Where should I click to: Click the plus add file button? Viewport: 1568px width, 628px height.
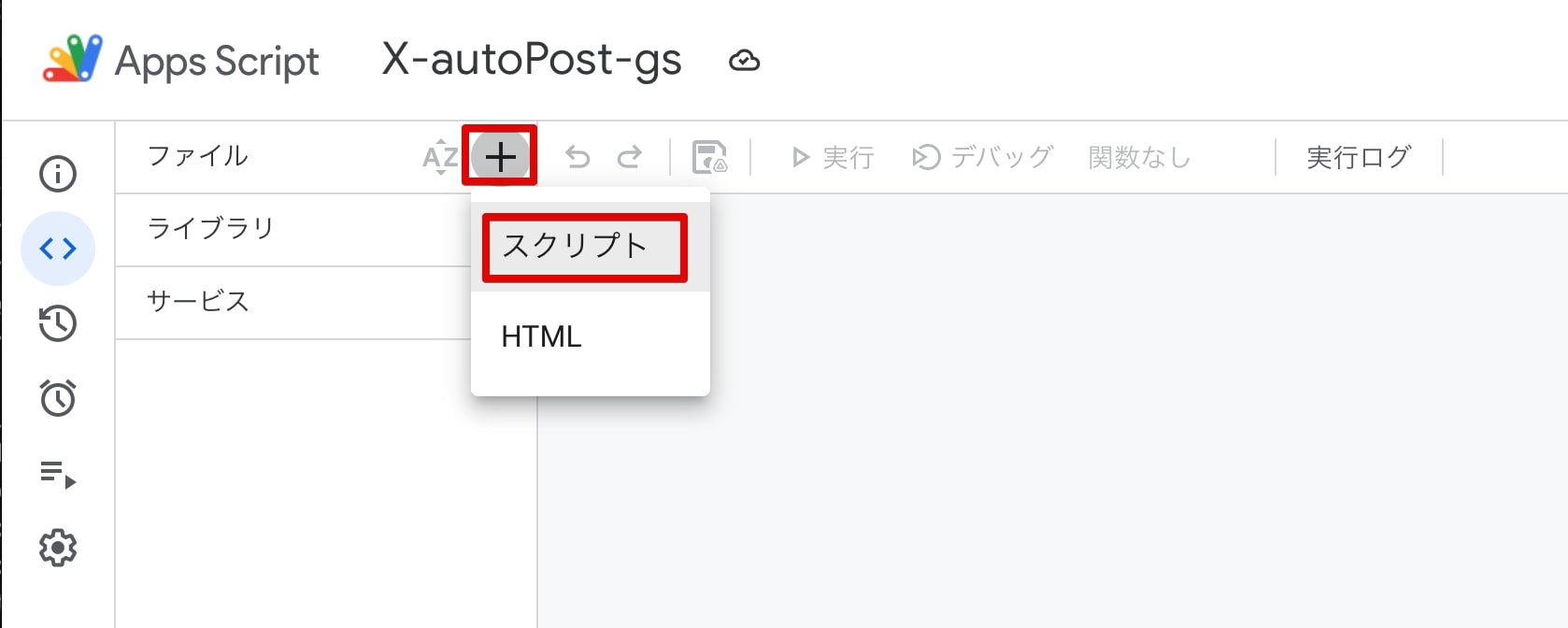(x=501, y=157)
